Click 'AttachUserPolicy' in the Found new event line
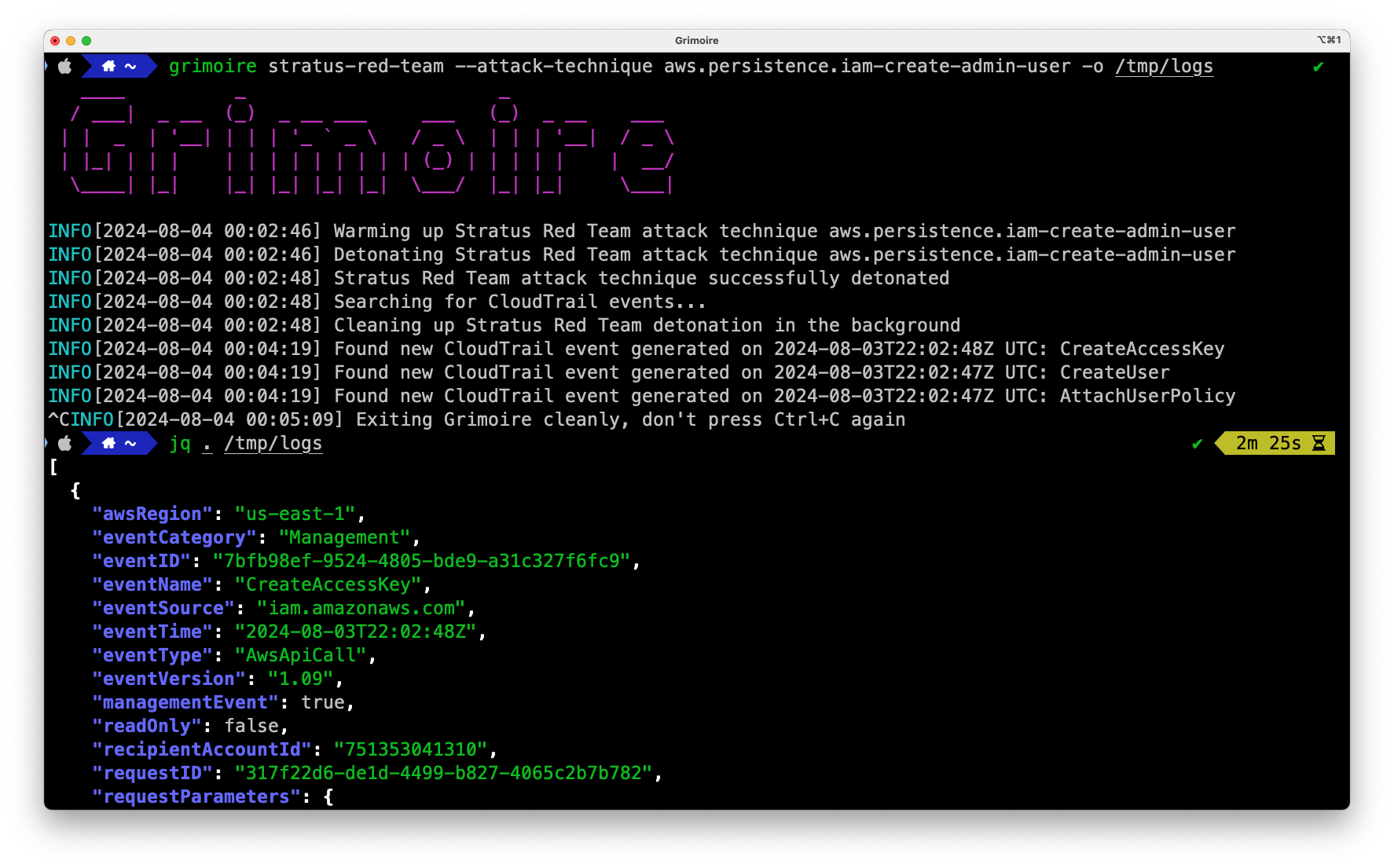This screenshot has width=1394, height=868. [1147, 397]
